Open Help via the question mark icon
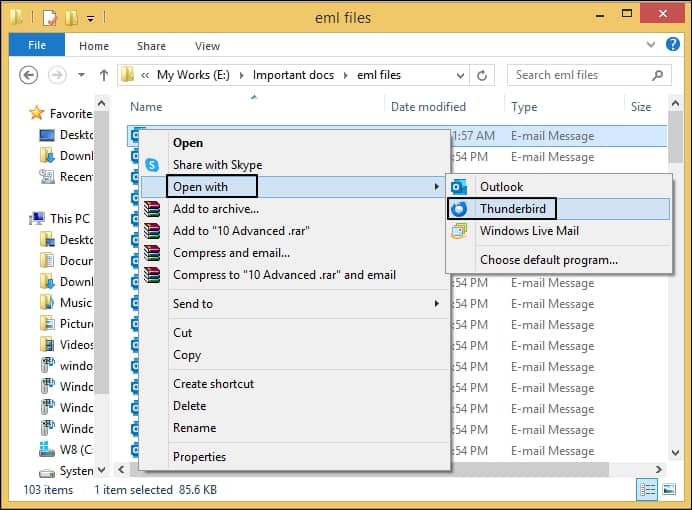This screenshot has height=510, width=692. tap(673, 44)
